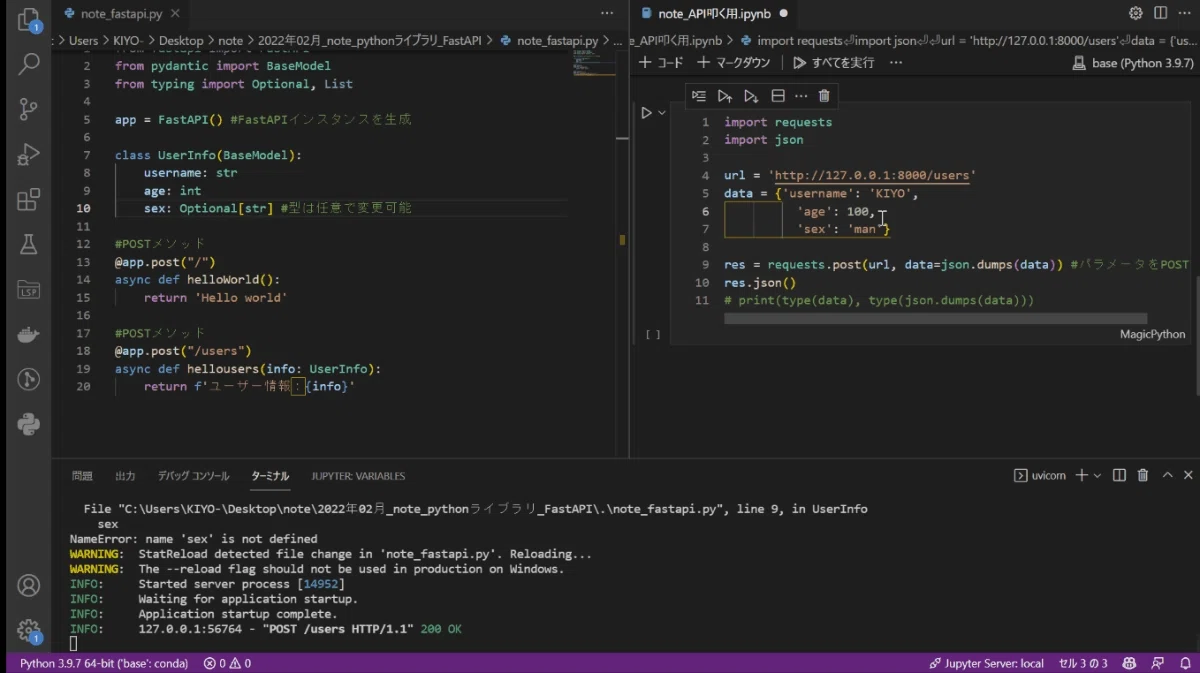Open run options dropdown beside cell run button
1200x673 pixels.
point(662,113)
